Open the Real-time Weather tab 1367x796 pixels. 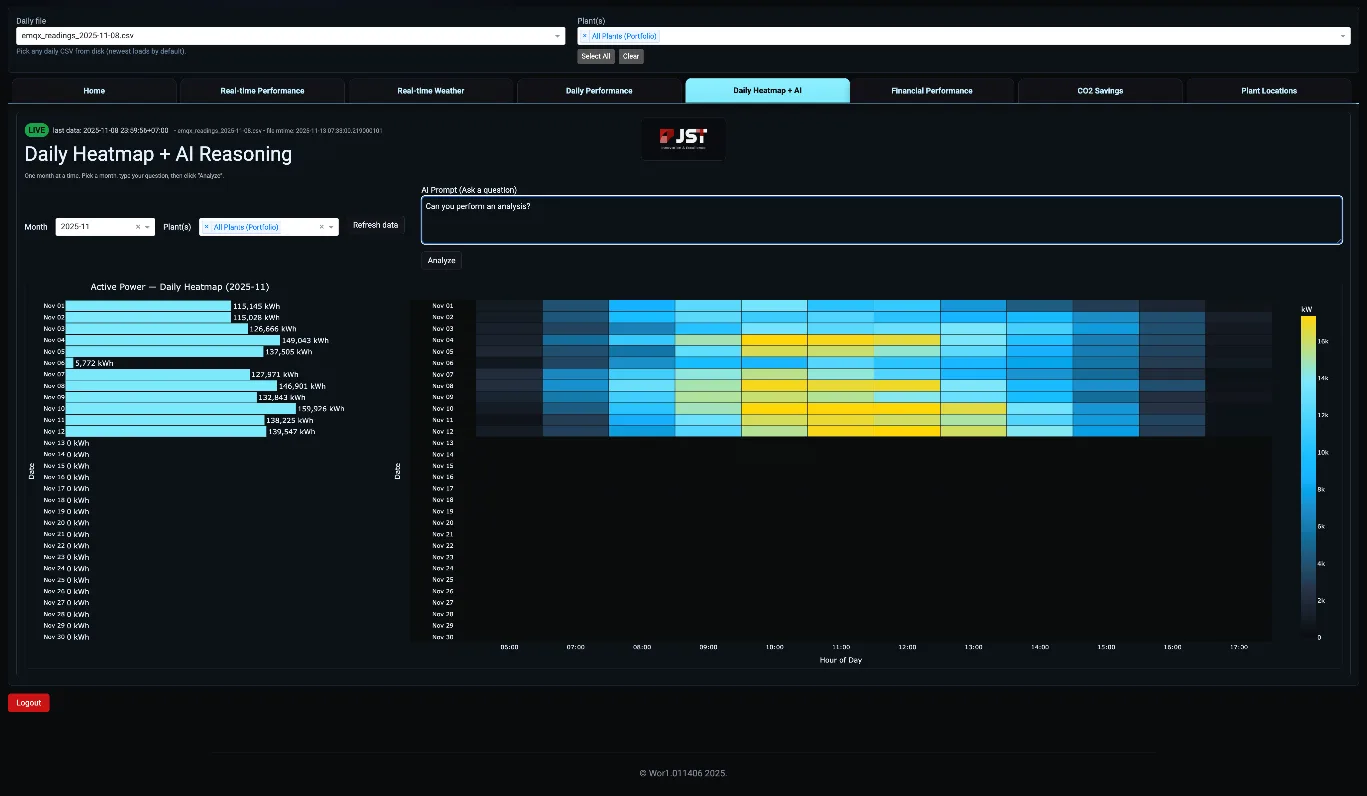pos(430,90)
